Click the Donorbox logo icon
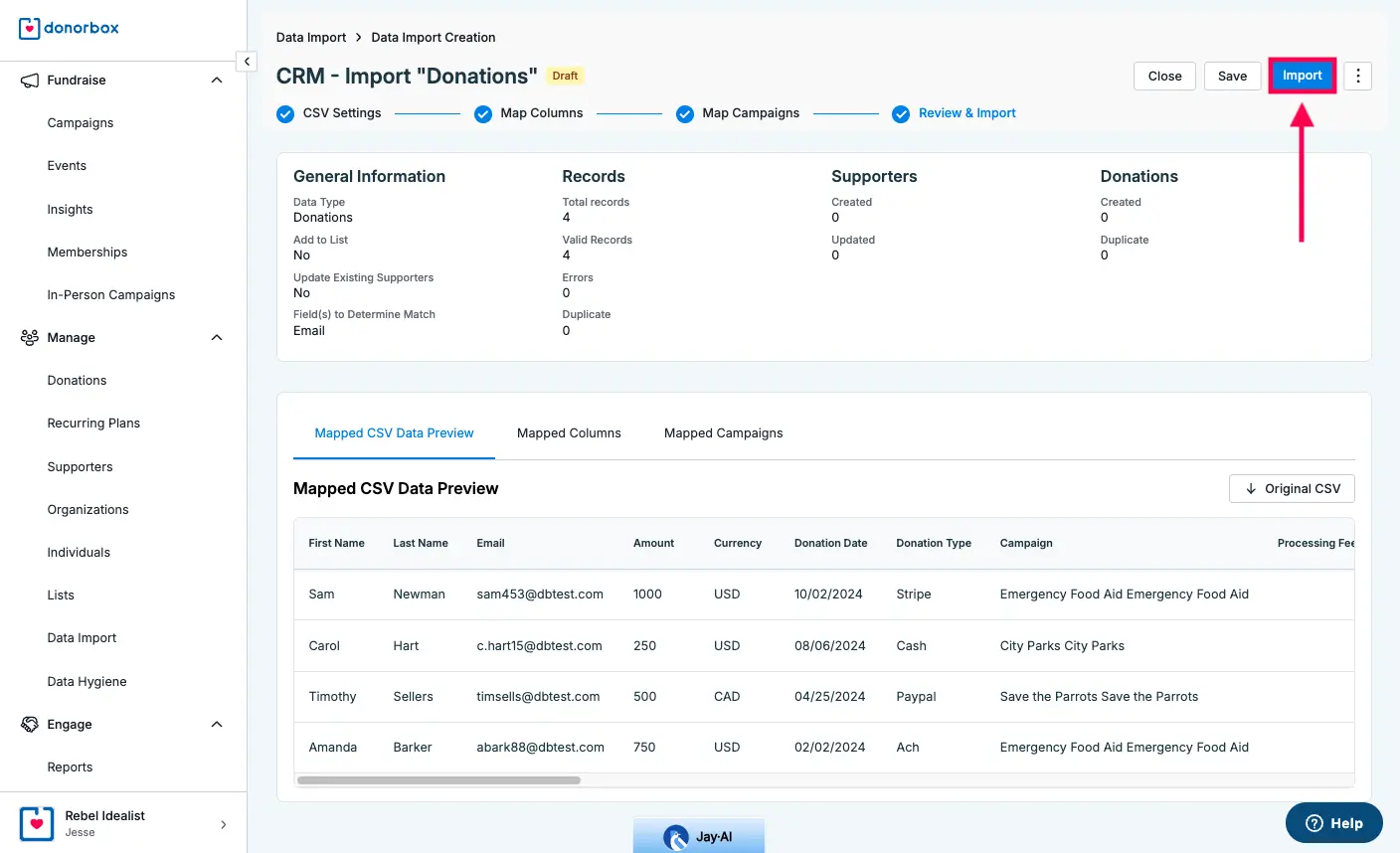Screen dimensions: 1400x853 click(29, 28)
